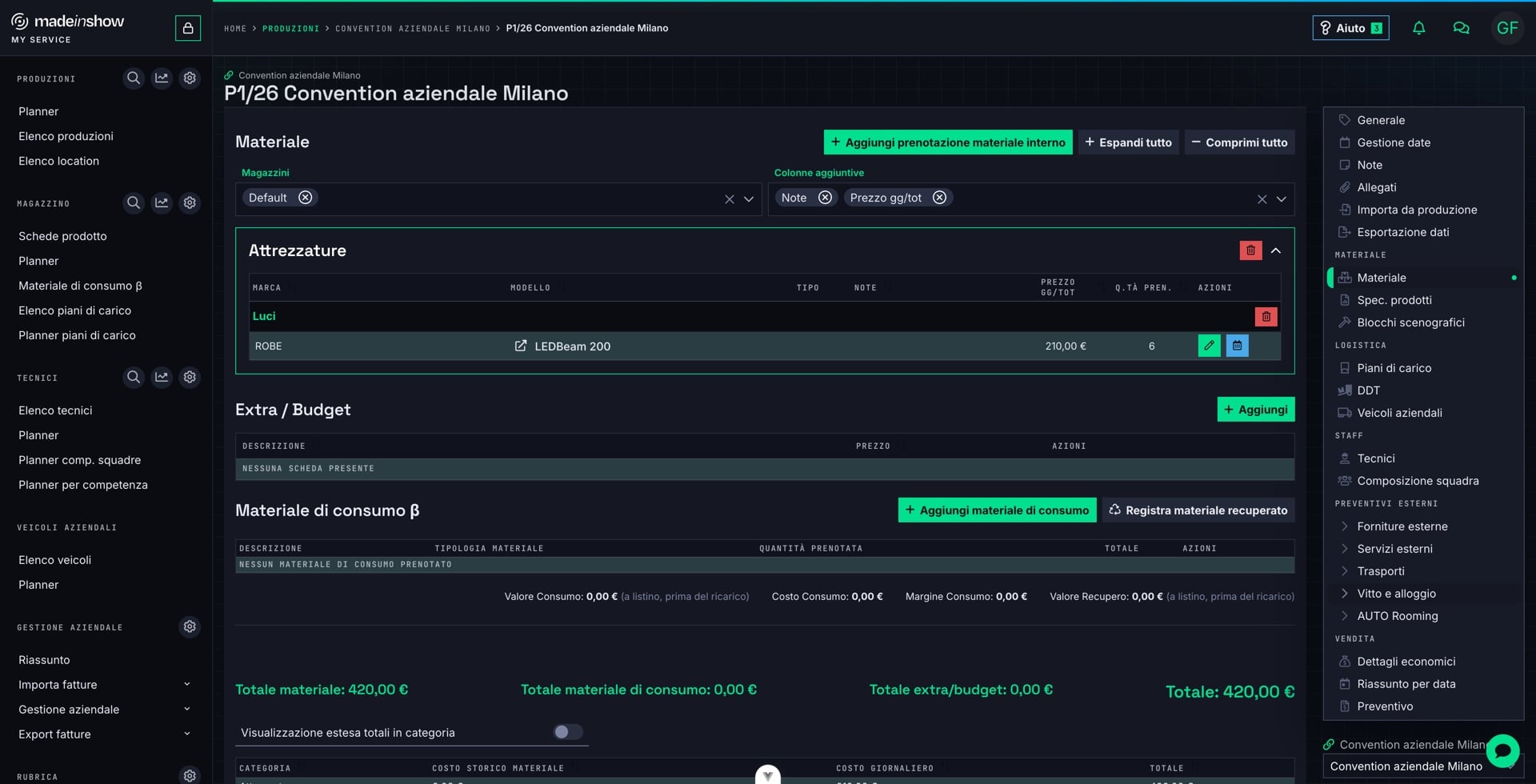The image size is (1536, 784).
Task: Remove the Prezzo gg/tot column tag
Action: point(939,198)
